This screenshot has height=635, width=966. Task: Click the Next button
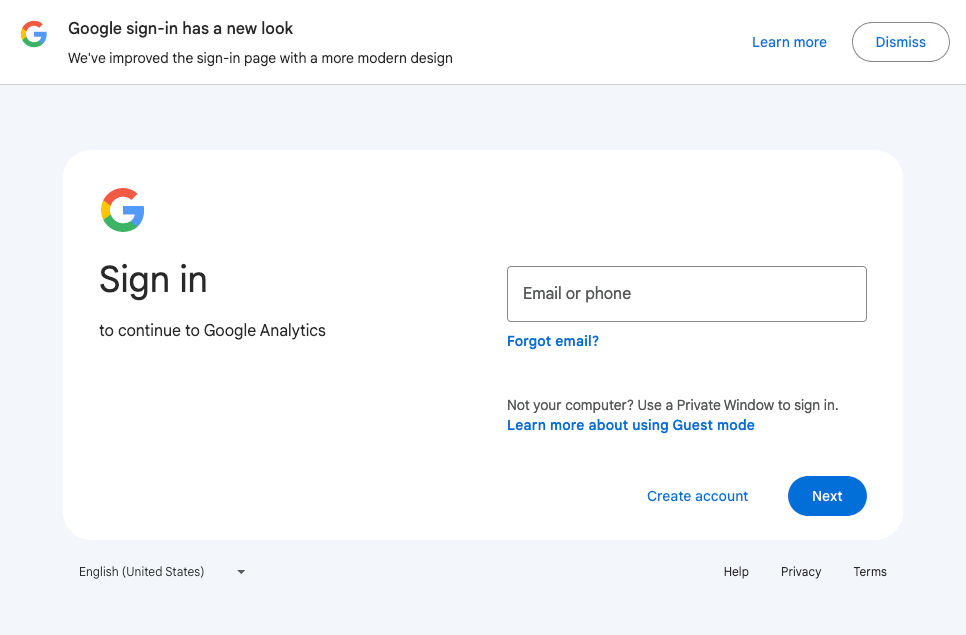(827, 496)
